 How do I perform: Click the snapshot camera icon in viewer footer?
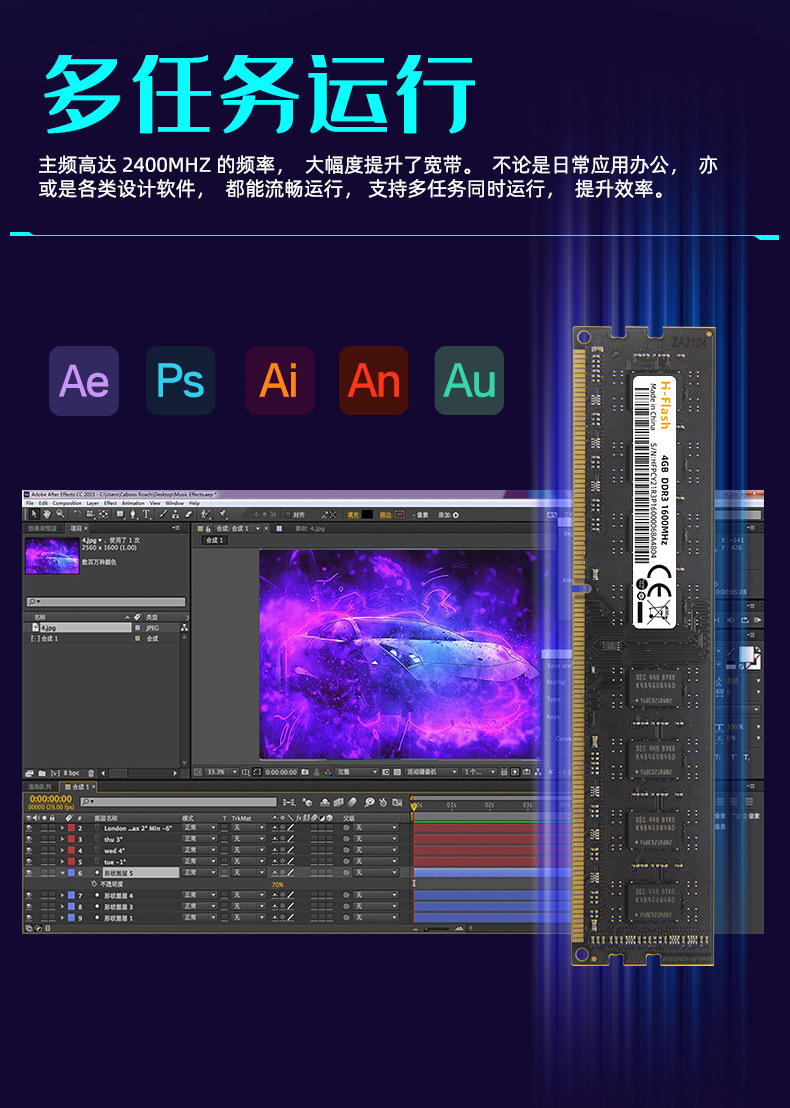click(x=305, y=772)
